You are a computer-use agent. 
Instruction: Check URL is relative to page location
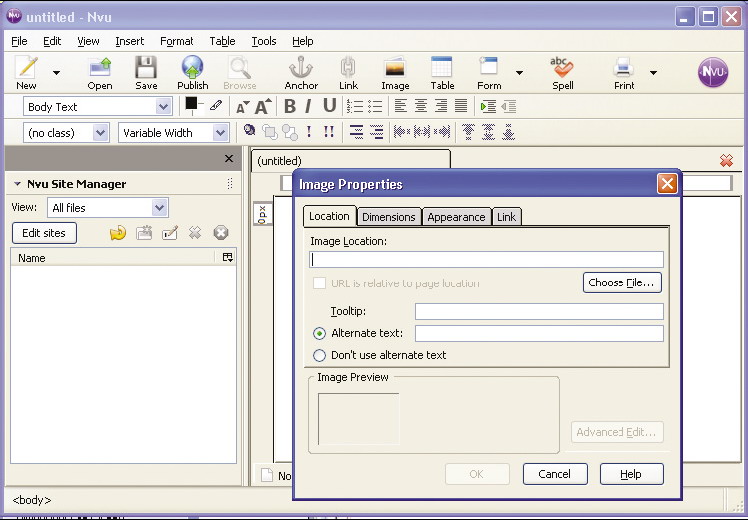(x=319, y=283)
